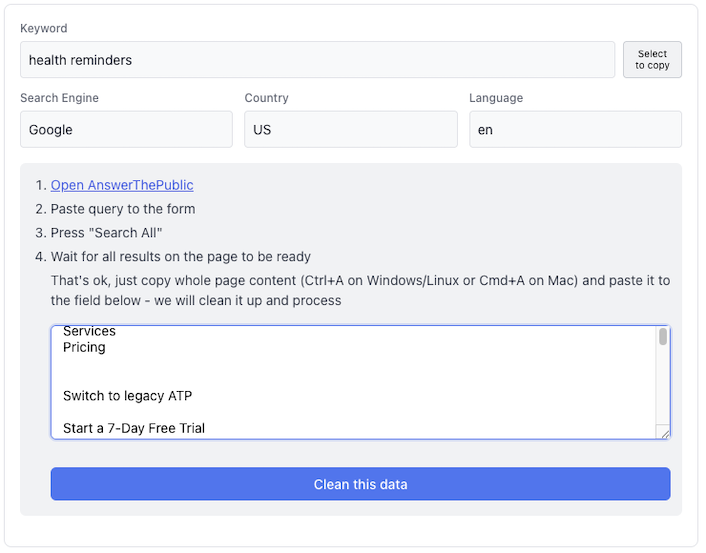Click the scrollbar thumb in the paste textarea

tap(663, 337)
